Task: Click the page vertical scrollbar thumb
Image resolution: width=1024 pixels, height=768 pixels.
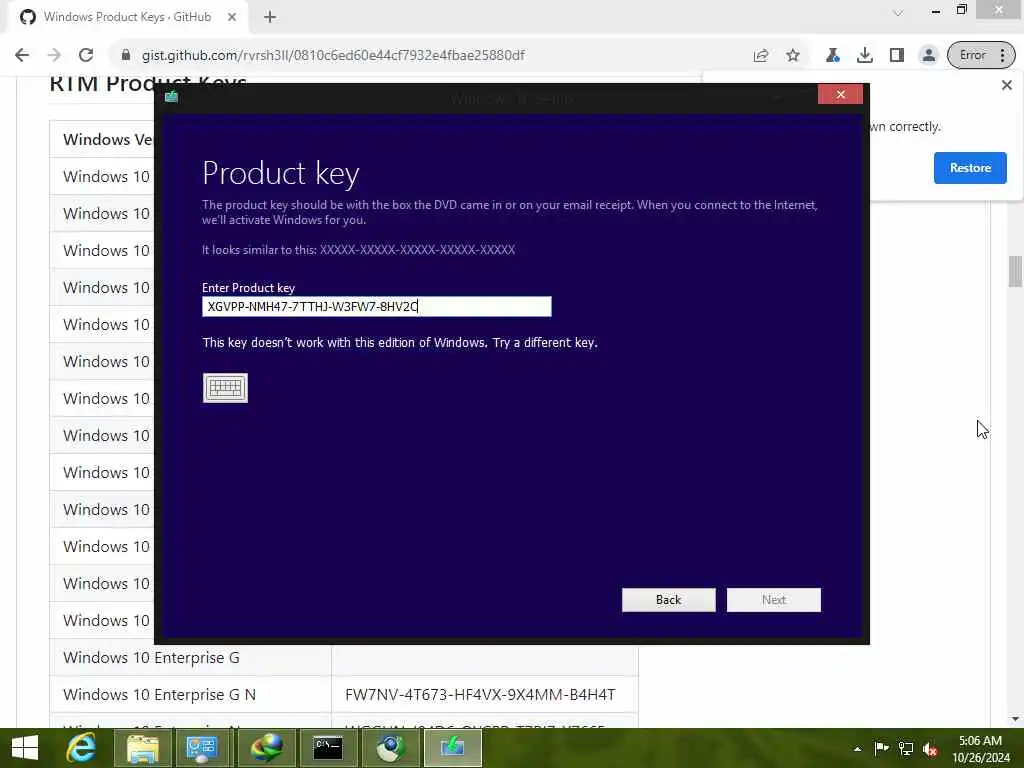Action: click(x=1014, y=271)
